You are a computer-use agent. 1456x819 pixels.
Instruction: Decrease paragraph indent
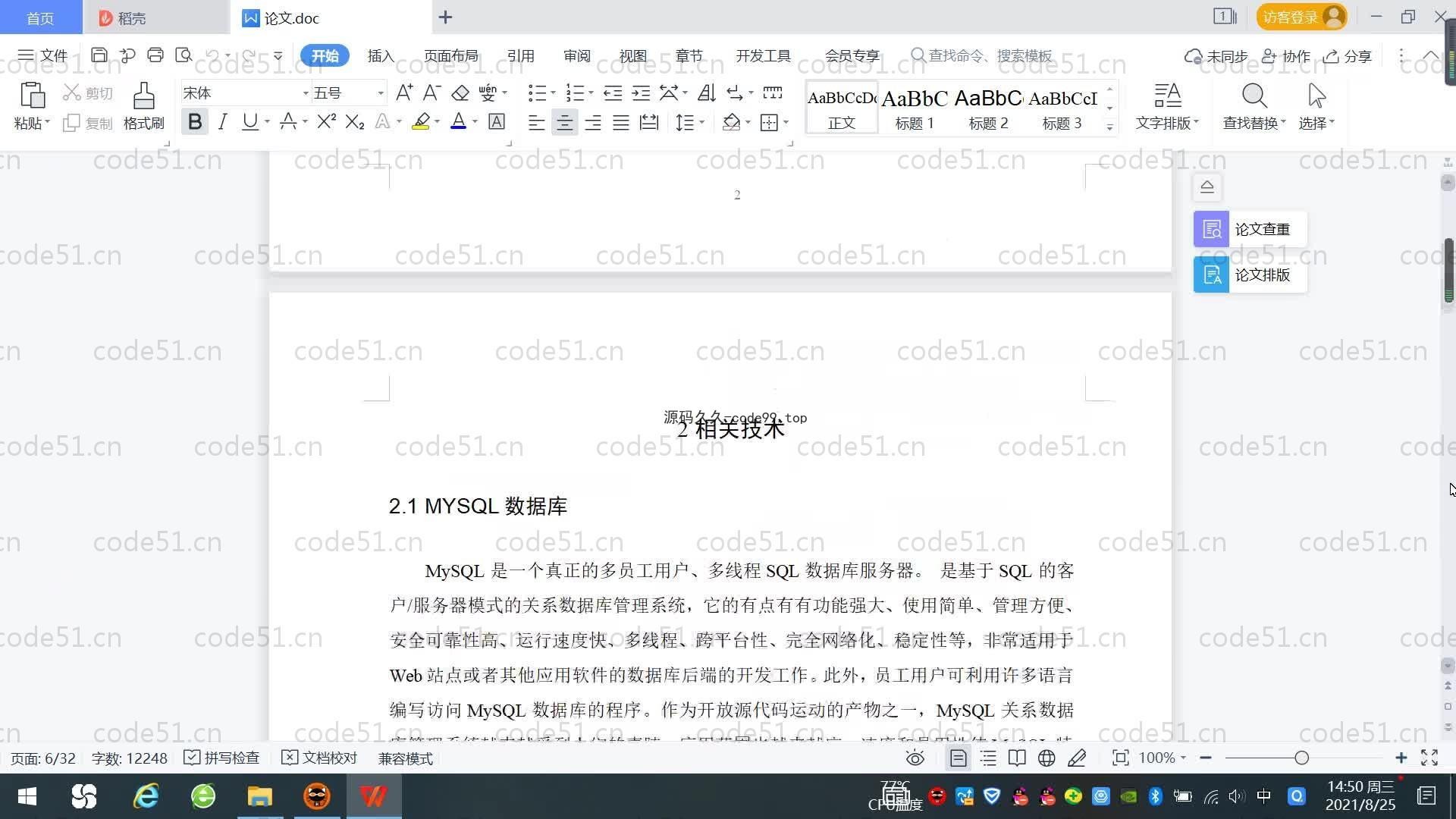pos(613,93)
